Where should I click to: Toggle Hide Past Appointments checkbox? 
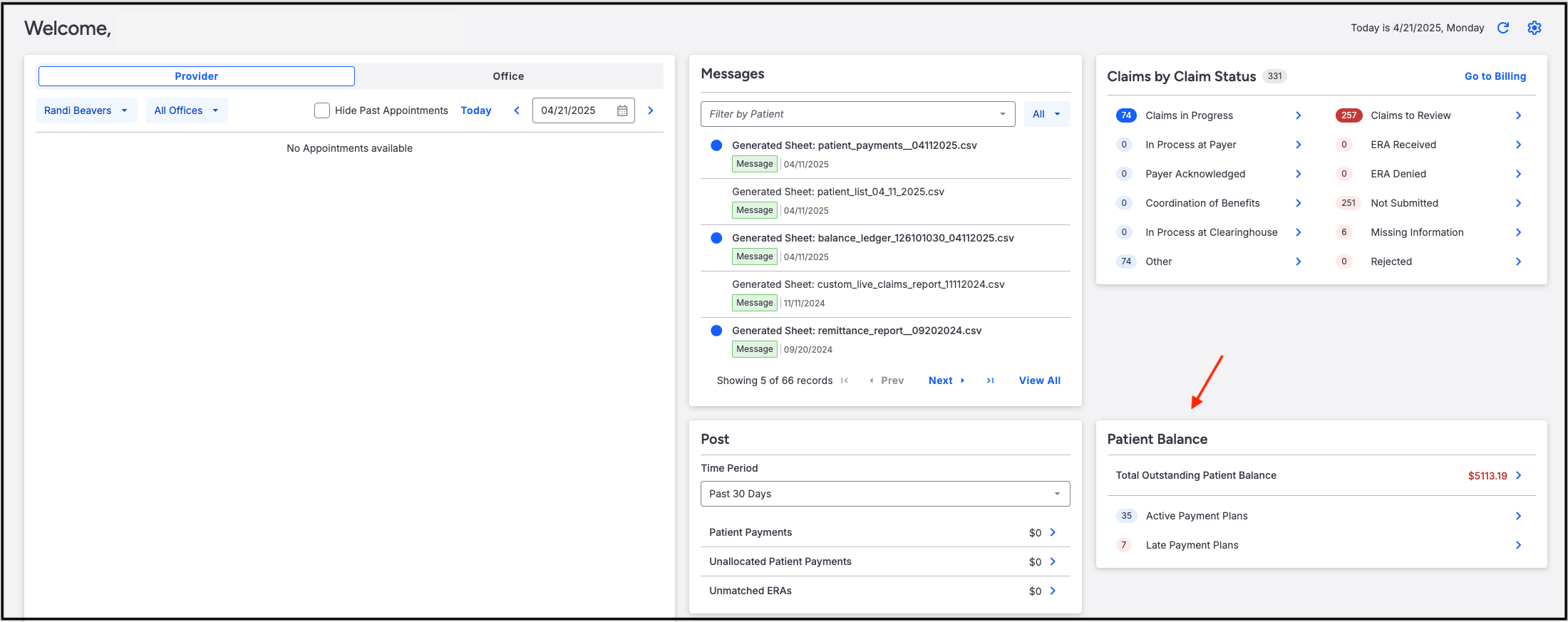coord(322,110)
